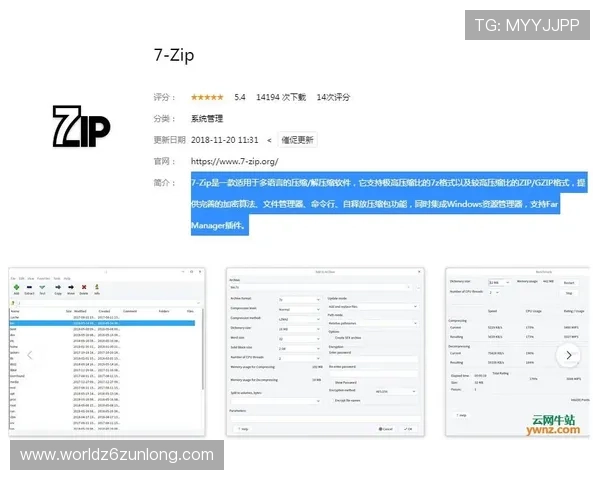Click Modified column header in file list
Screen dimensions: 600x480
pos(80,312)
